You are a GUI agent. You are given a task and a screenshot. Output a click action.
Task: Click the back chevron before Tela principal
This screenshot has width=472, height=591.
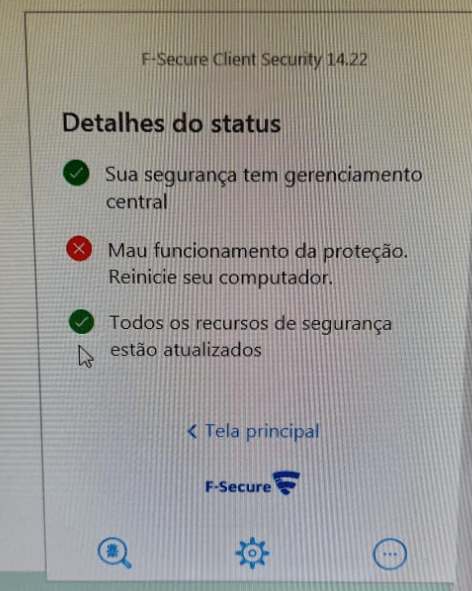[192, 432]
